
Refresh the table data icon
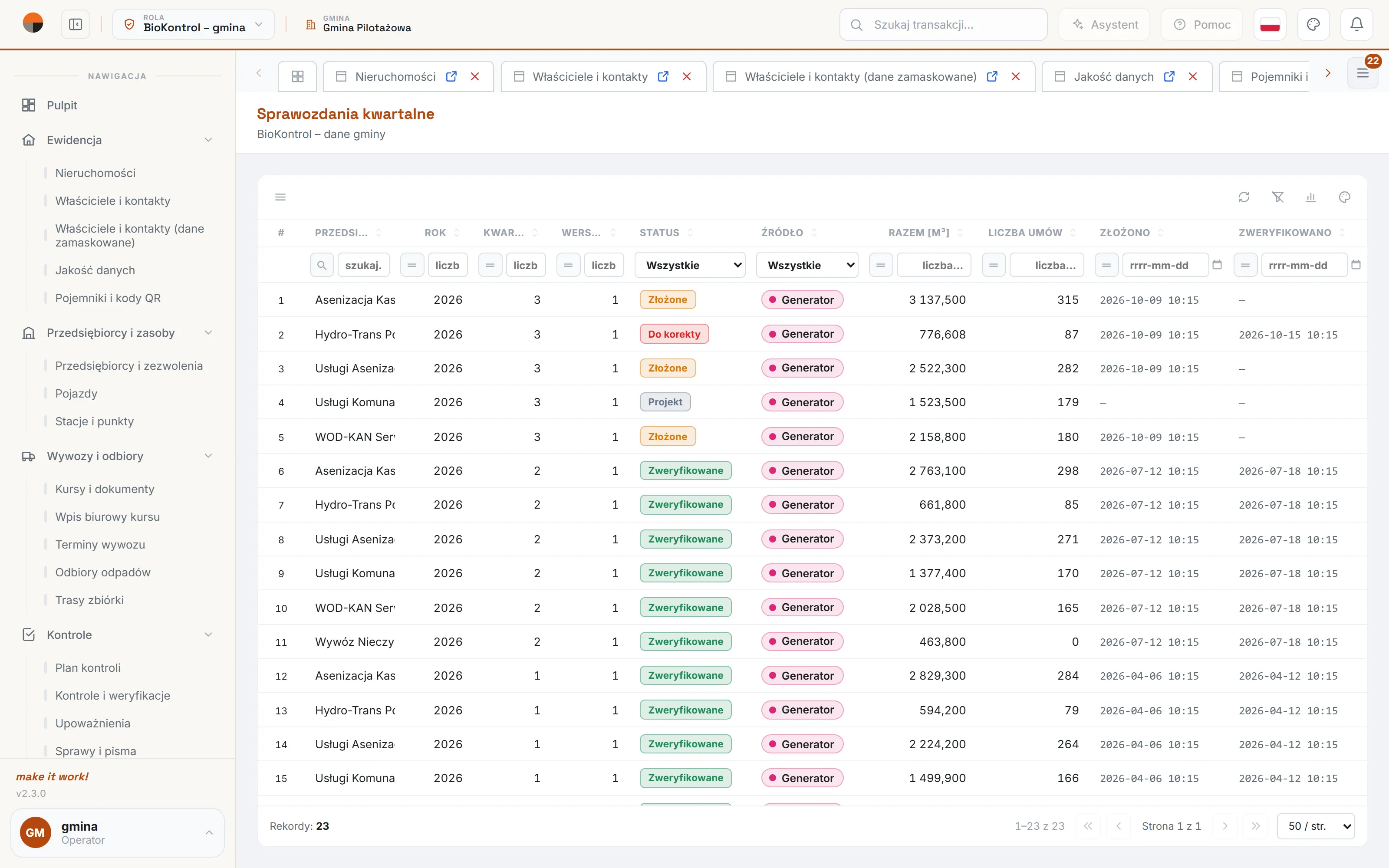1244,197
